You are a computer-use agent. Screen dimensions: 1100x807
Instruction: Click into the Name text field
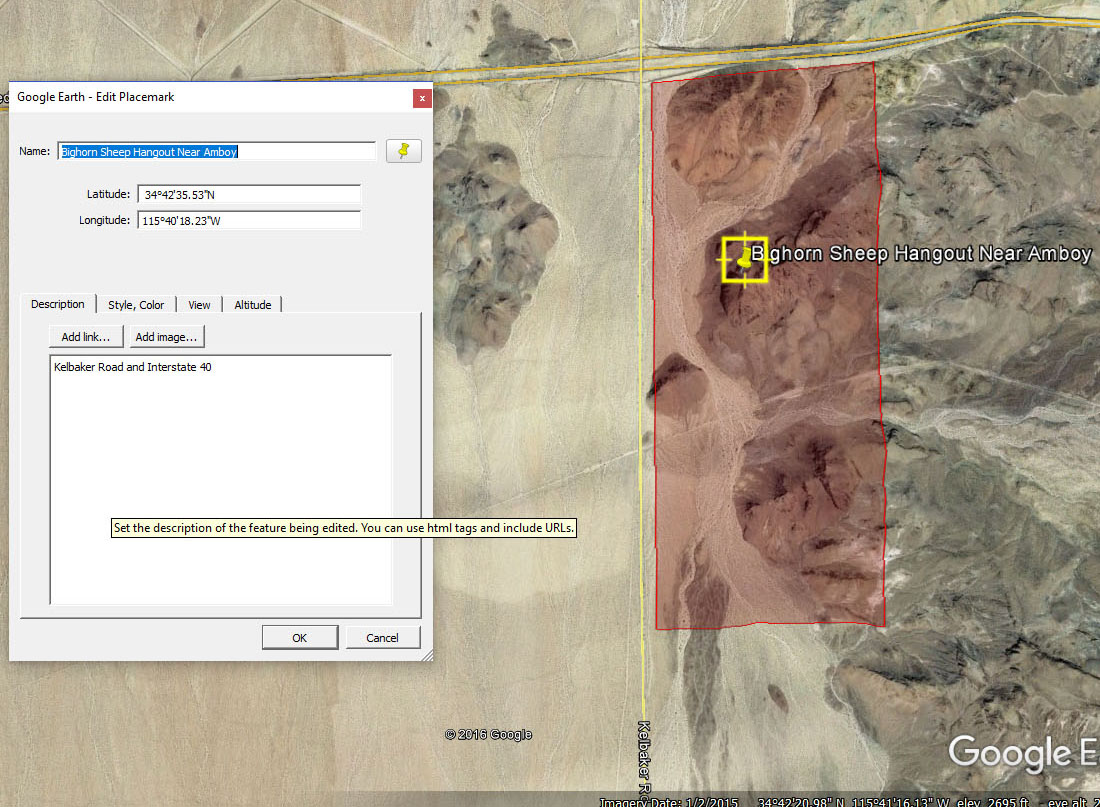216,152
